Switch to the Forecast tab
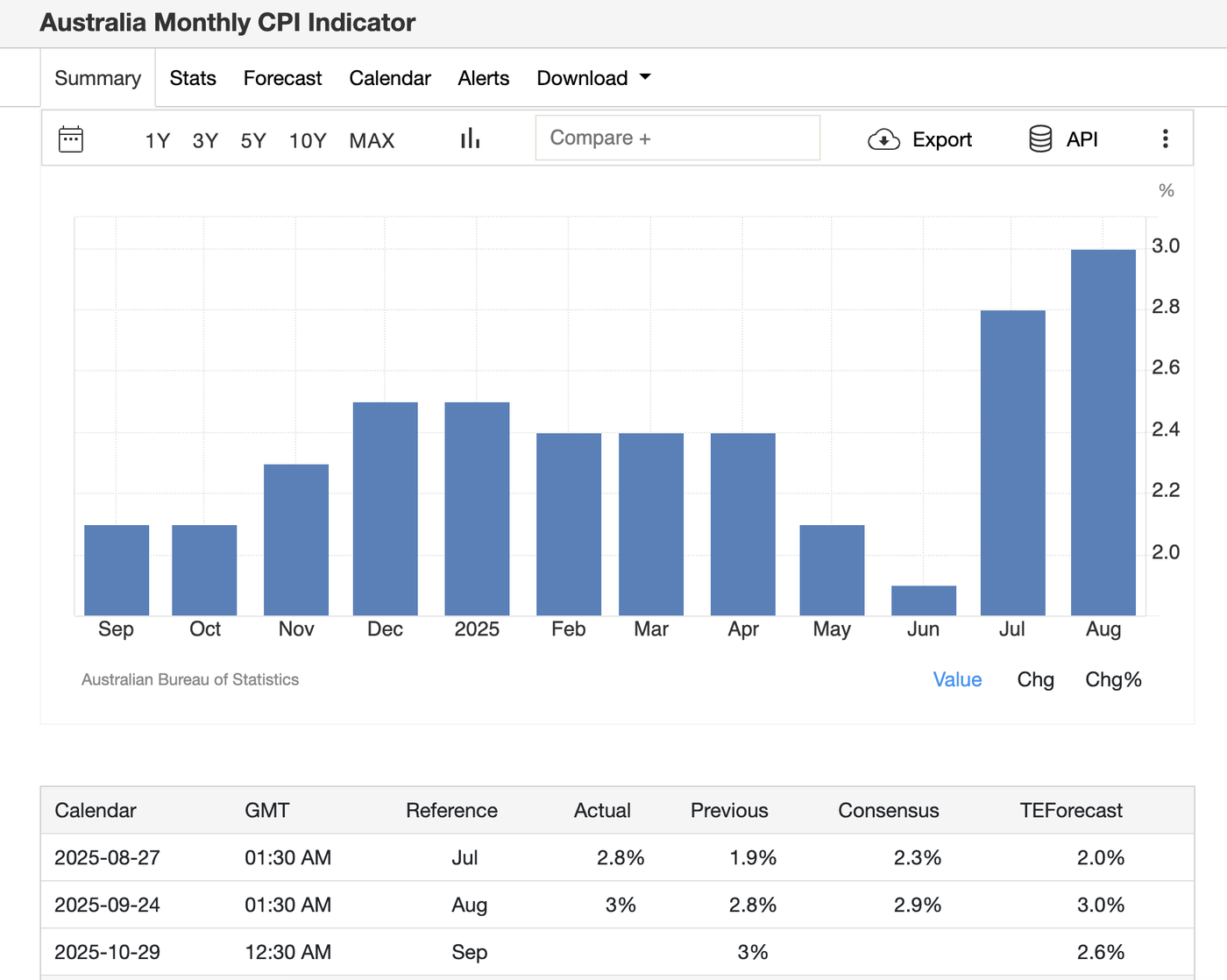Screen dimensions: 1227x980 tap(282, 78)
